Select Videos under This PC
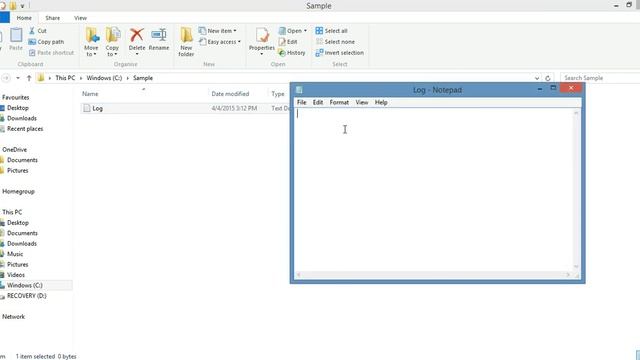The width and height of the screenshot is (640, 360). [x=16, y=275]
